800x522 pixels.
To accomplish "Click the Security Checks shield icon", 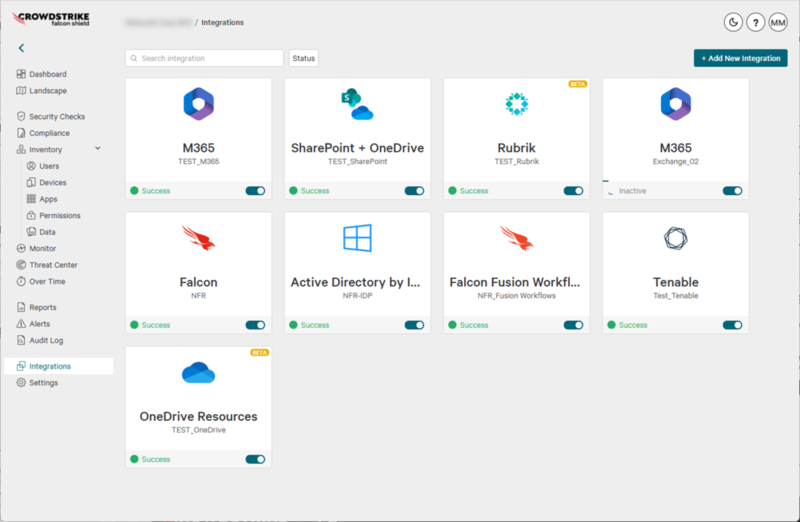I will [x=21, y=116].
